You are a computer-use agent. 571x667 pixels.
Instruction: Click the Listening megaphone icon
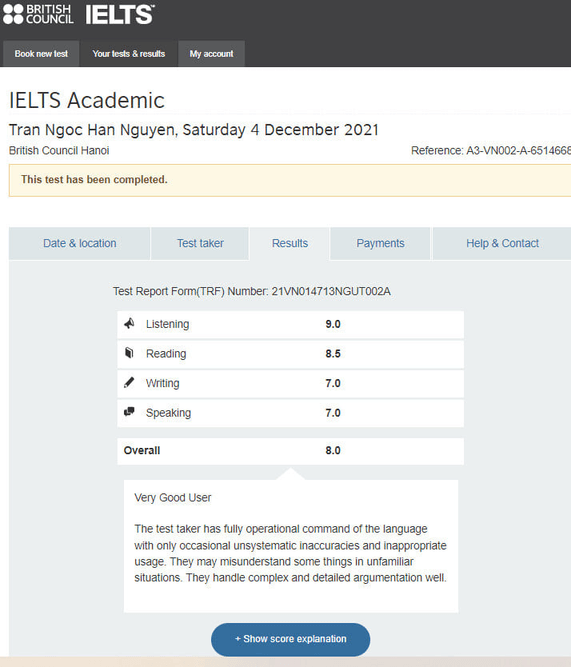click(x=129, y=323)
